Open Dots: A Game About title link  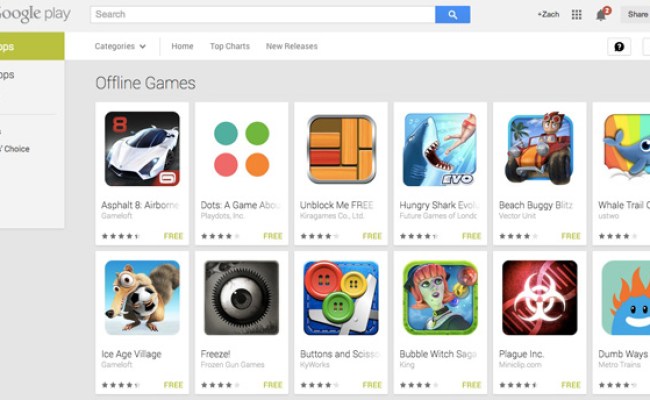pos(240,205)
